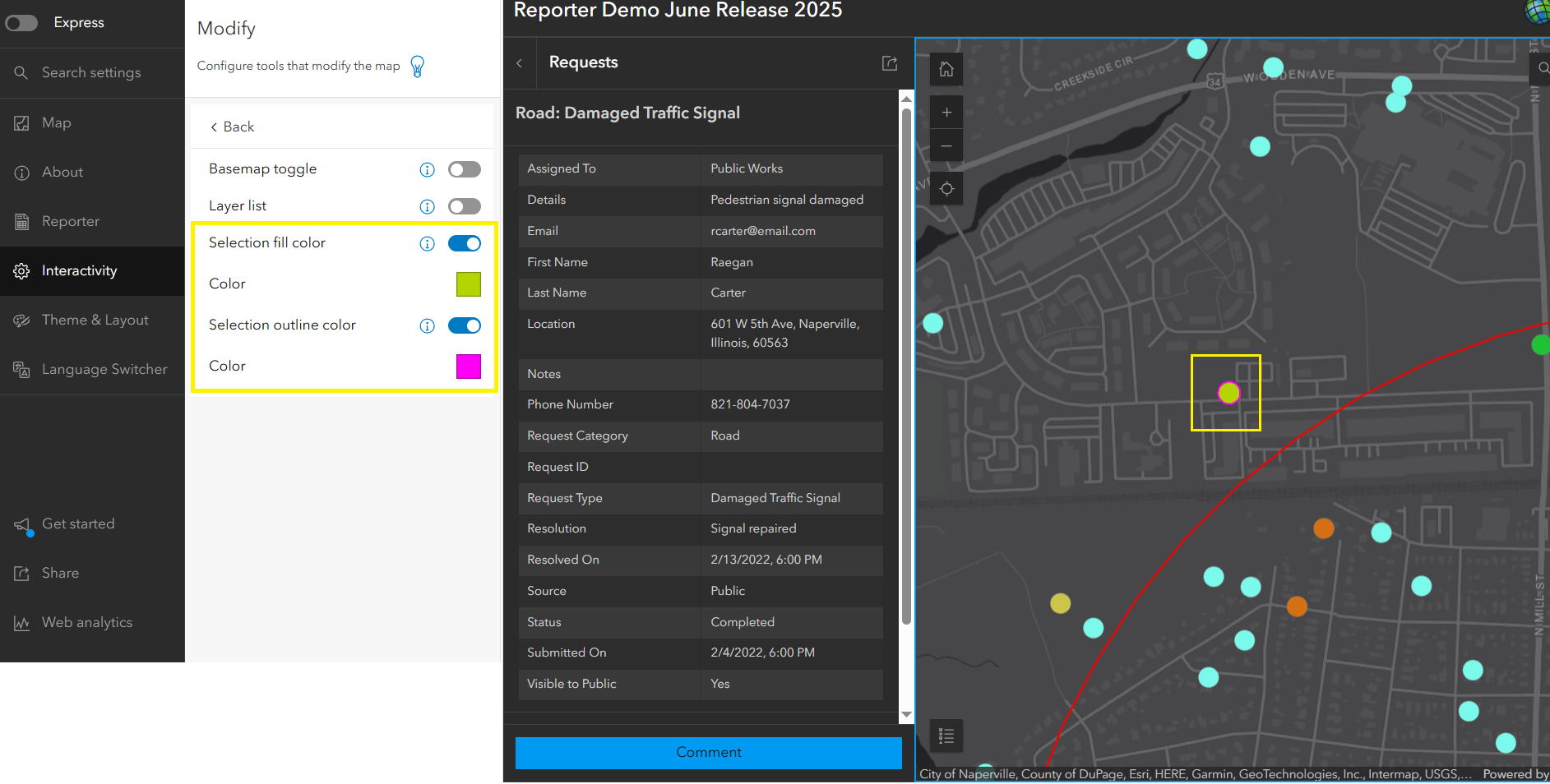Open the Reporter settings section
This screenshot has height=784, width=1550.
tap(71, 222)
